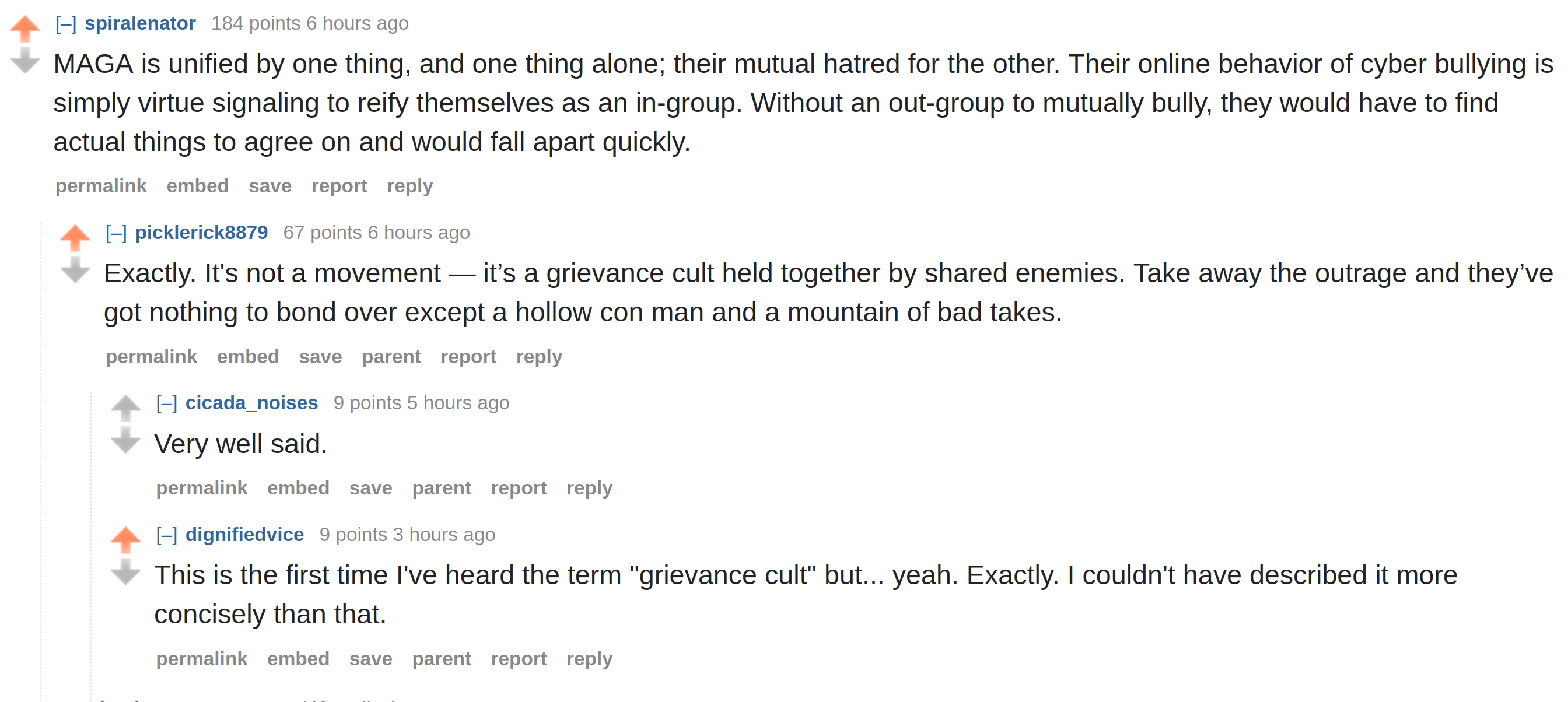
Task: Downvote cicada_noises' comment
Action: click(x=126, y=440)
